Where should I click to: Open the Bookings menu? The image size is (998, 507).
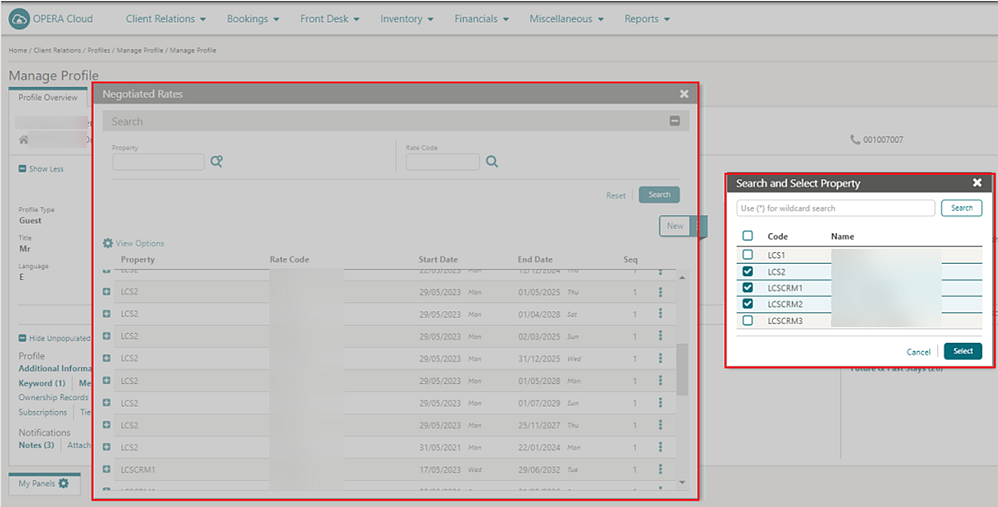coord(253,19)
